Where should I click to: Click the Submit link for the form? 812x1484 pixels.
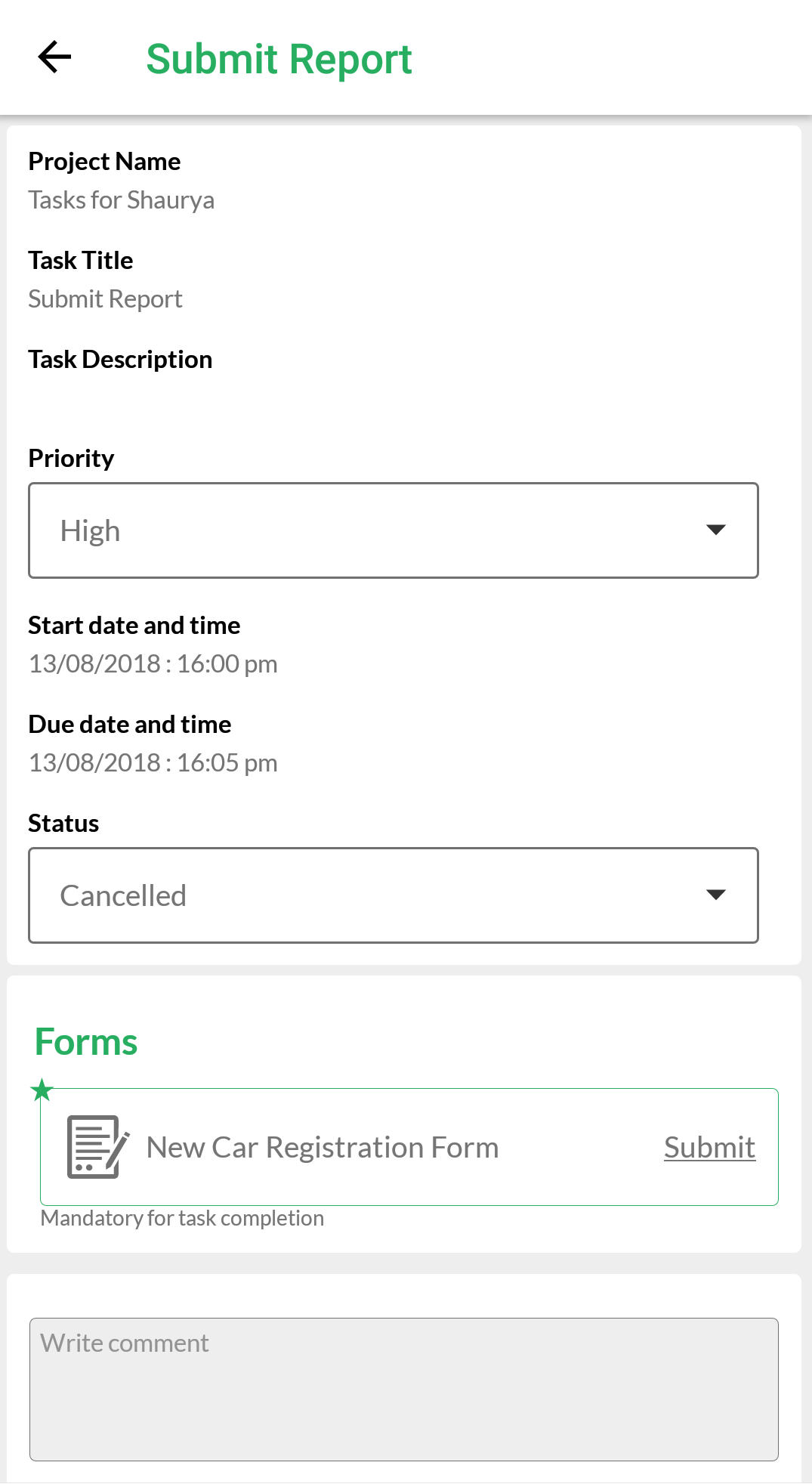tap(709, 1147)
